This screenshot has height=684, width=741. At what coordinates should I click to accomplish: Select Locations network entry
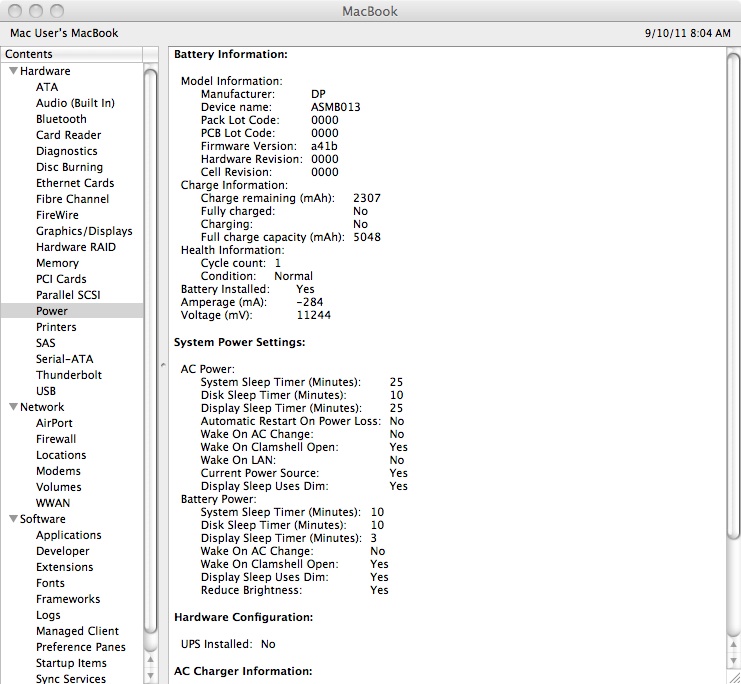(61, 455)
